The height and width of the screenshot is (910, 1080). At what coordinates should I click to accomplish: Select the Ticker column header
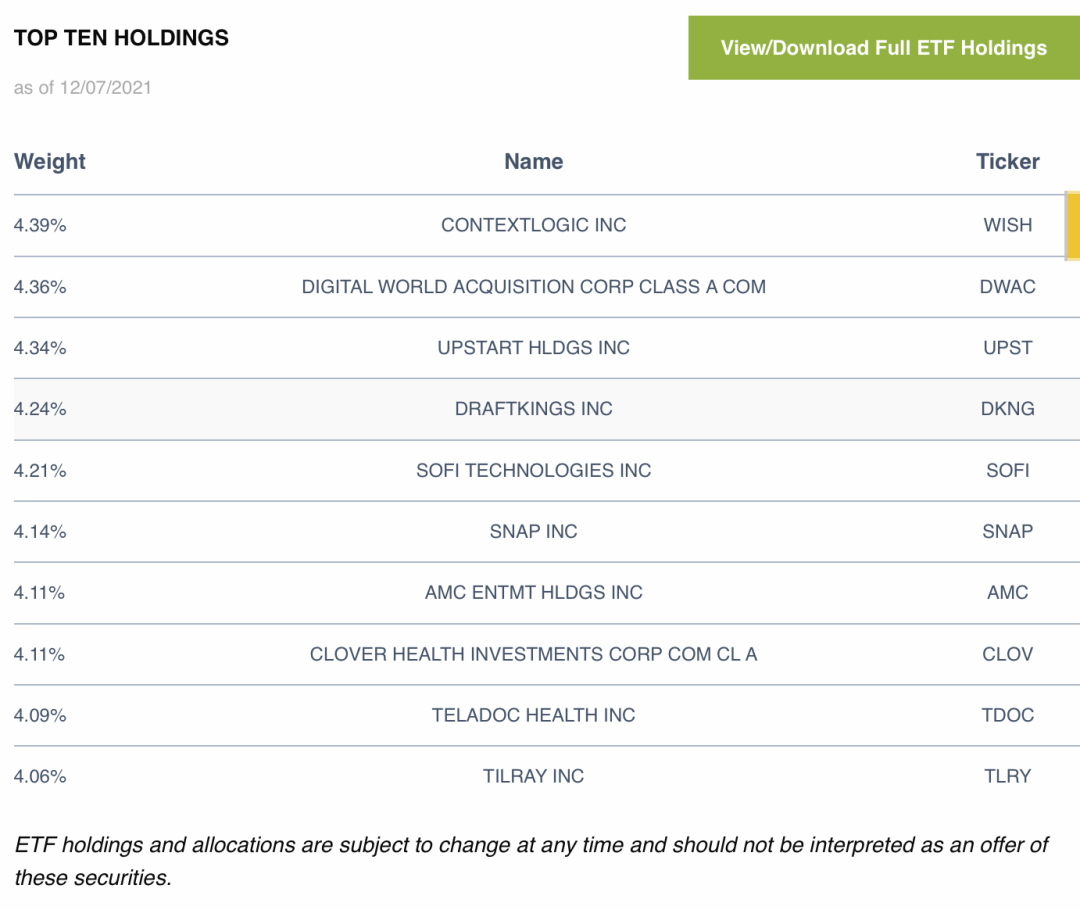point(1007,162)
